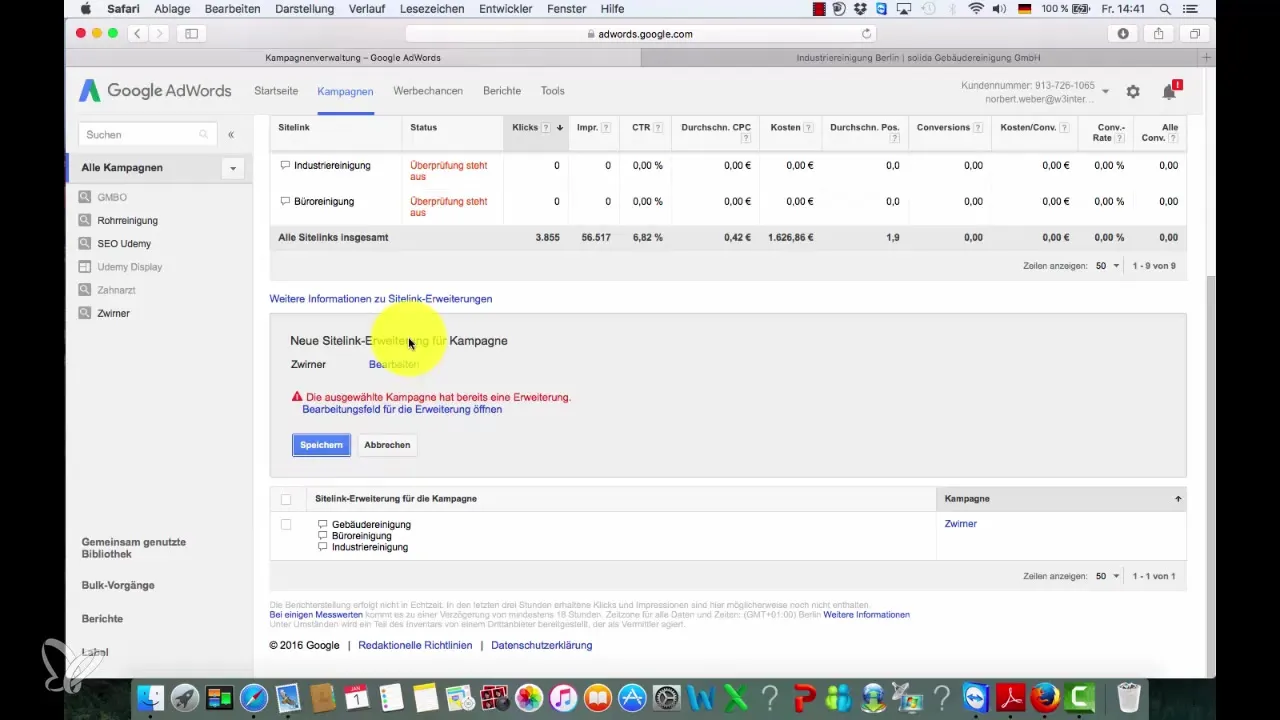
Task: Open AdWords notifications bell
Action: (1169, 91)
